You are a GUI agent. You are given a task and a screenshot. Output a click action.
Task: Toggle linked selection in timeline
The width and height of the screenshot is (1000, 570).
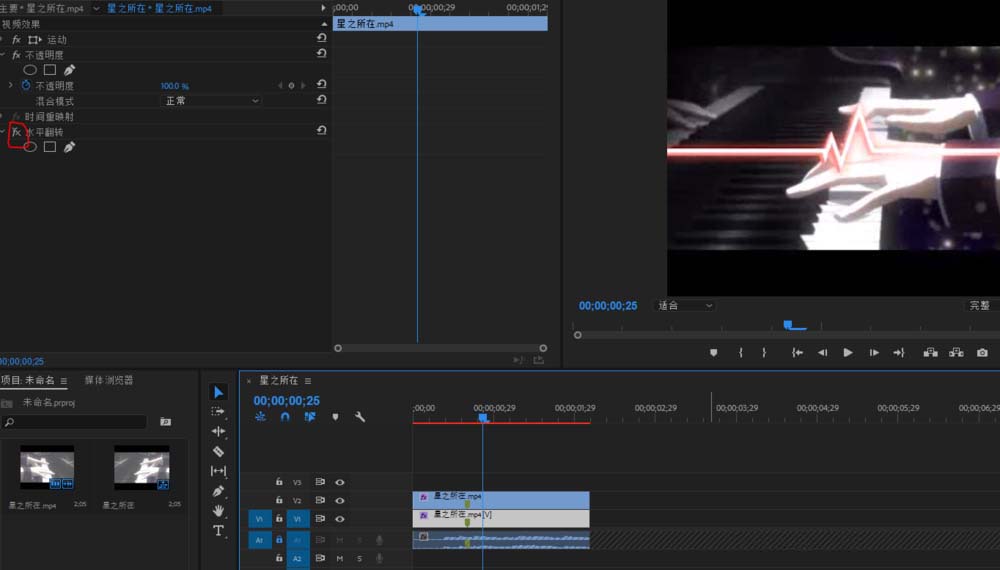point(310,417)
